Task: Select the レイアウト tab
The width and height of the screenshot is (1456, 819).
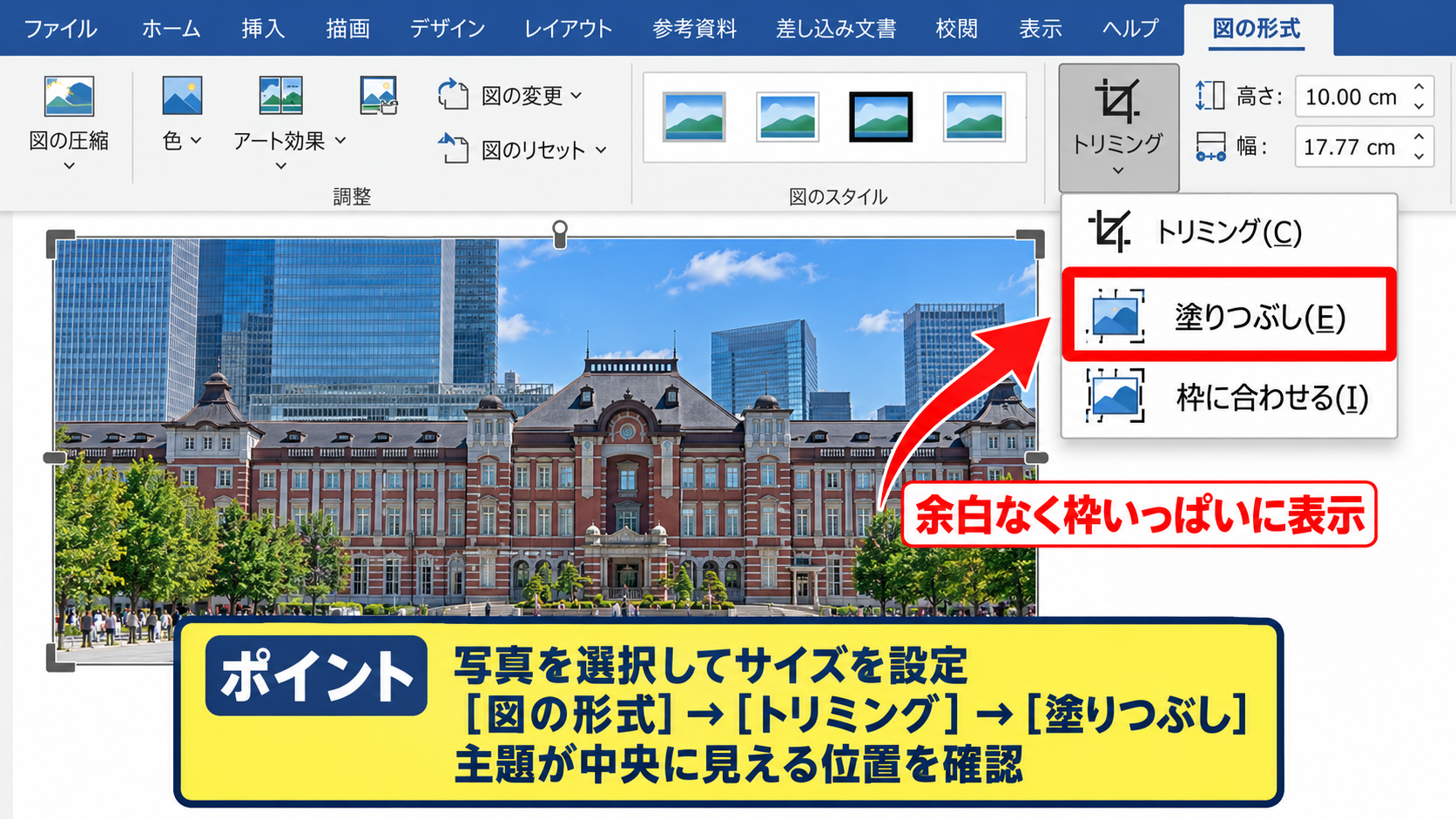Action: coord(568,29)
